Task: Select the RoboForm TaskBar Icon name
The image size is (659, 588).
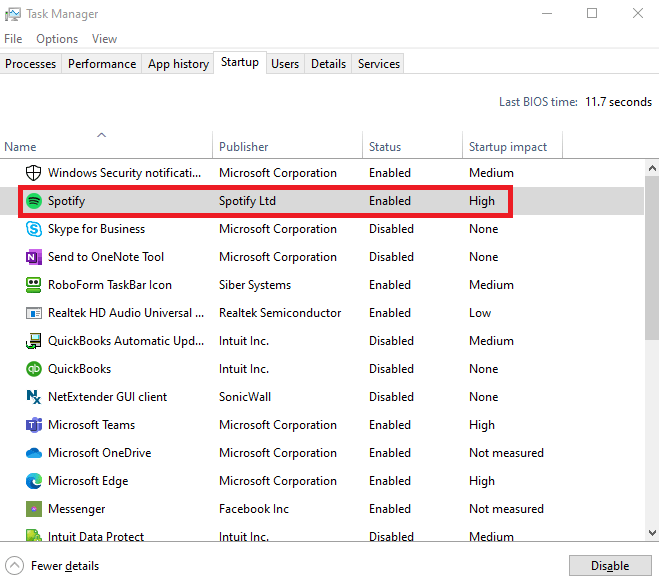Action: click(x=110, y=285)
